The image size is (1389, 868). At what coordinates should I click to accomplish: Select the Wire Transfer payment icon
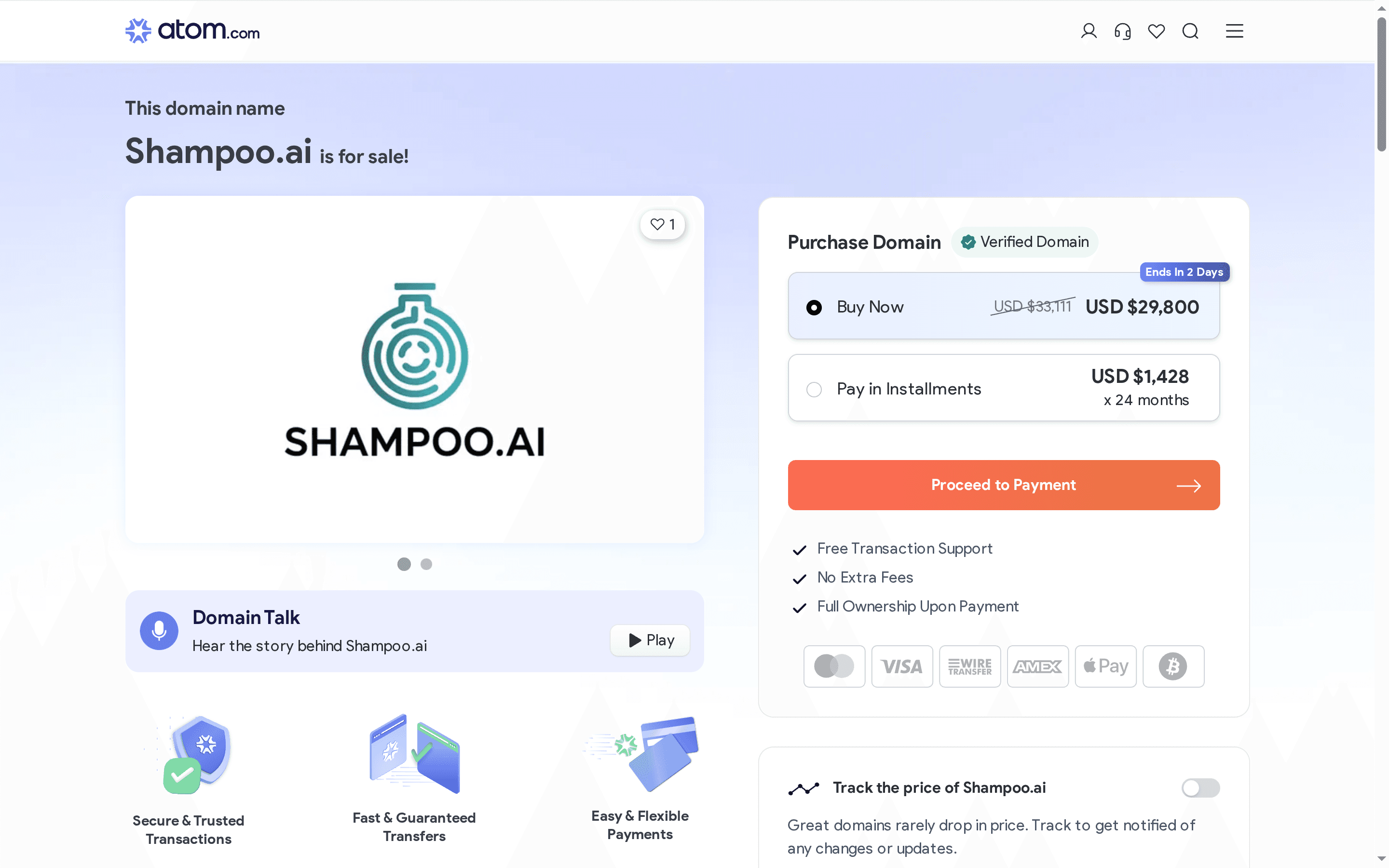coord(969,666)
